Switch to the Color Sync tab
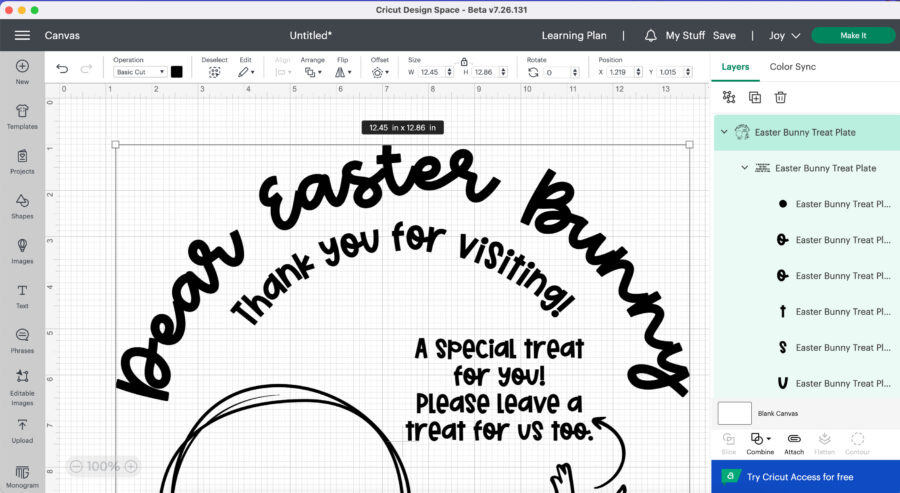Viewport: 900px width, 493px height. (x=792, y=67)
